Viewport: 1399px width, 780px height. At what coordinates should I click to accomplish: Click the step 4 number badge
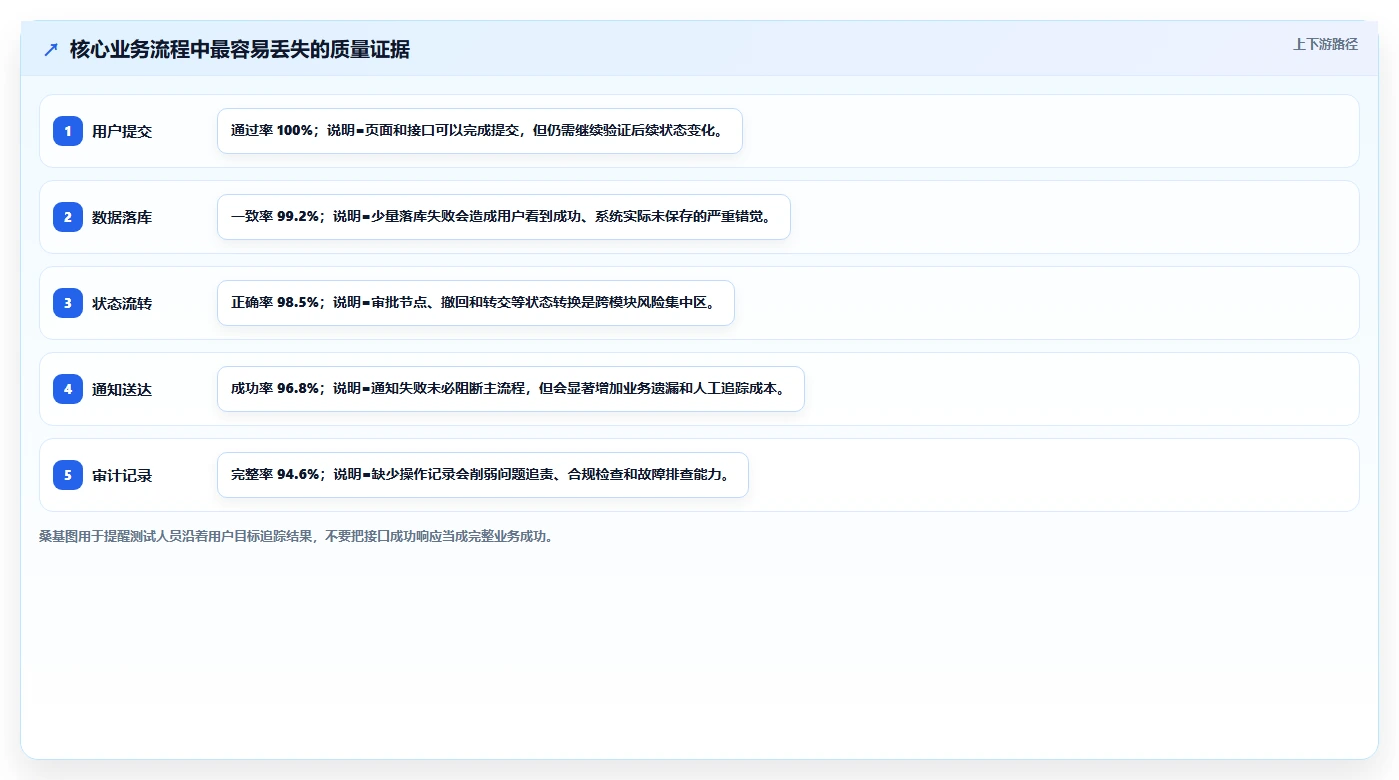coord(68,389)
